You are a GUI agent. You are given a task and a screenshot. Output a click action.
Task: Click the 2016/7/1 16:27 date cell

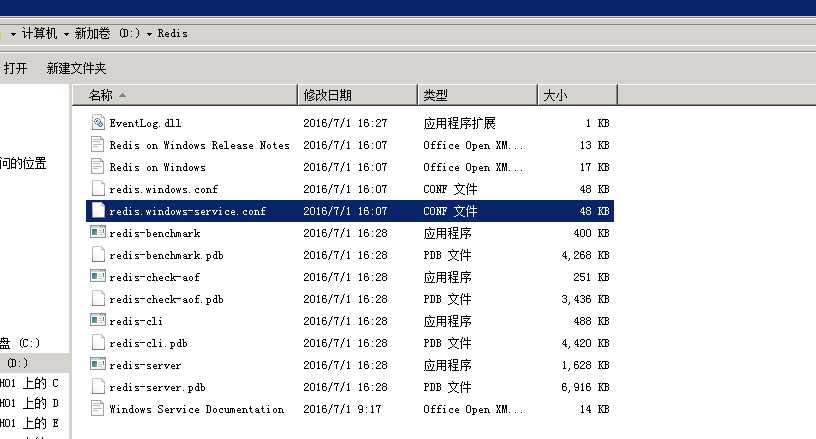(x=345, y=123)
